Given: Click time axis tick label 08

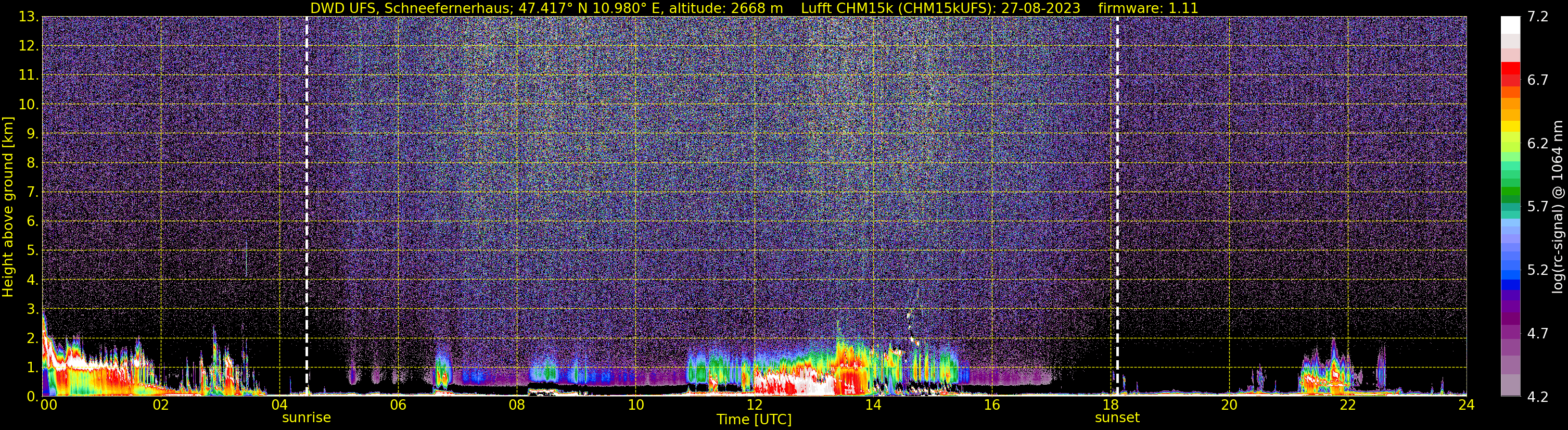Looking at the screenshot, I should (x=517, y=405).
